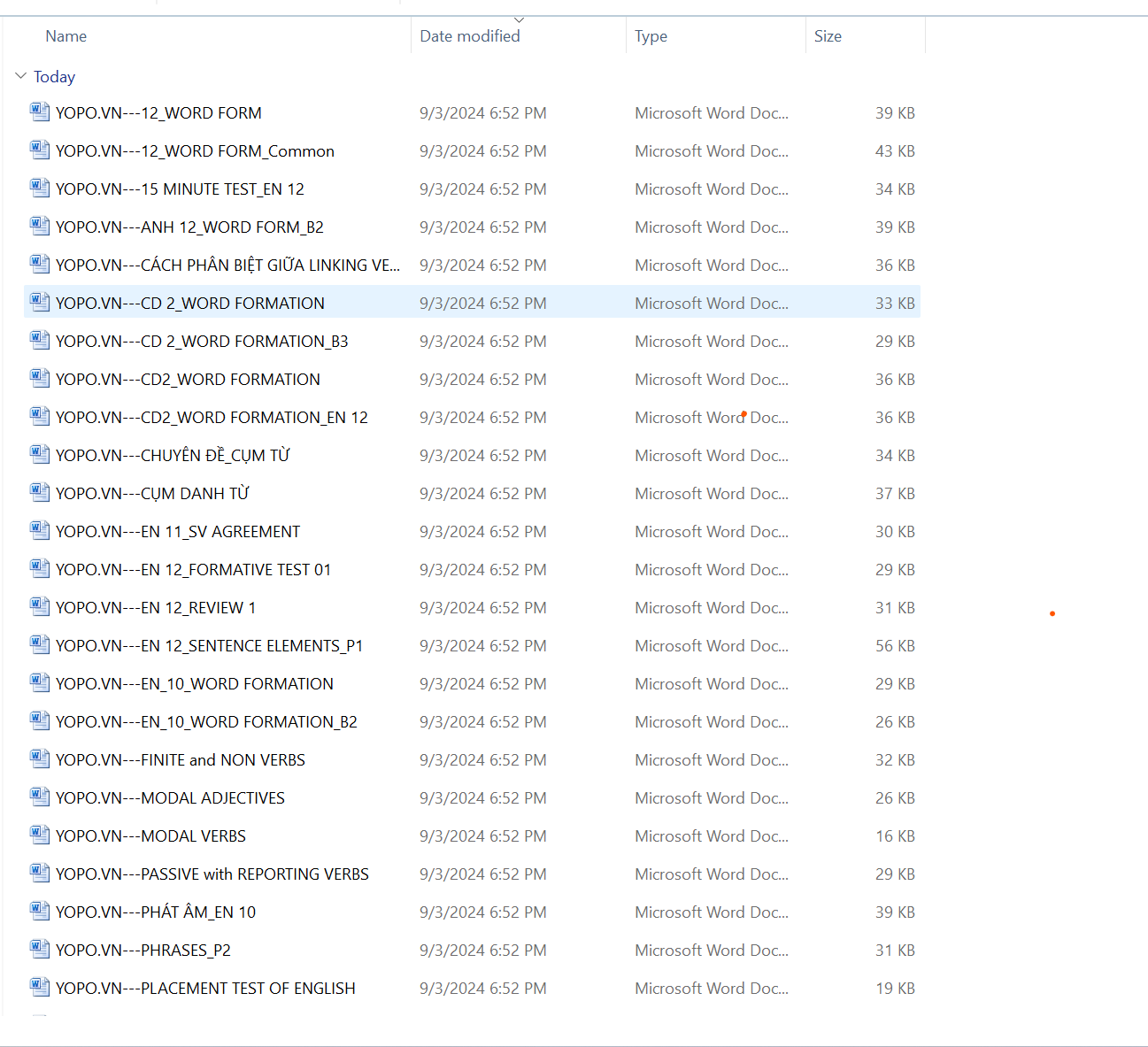Select file name EN 12_SENTENCE ELEMENTS_P1
Viewport: 1148px width, 1047px height.
coord(209,646)
